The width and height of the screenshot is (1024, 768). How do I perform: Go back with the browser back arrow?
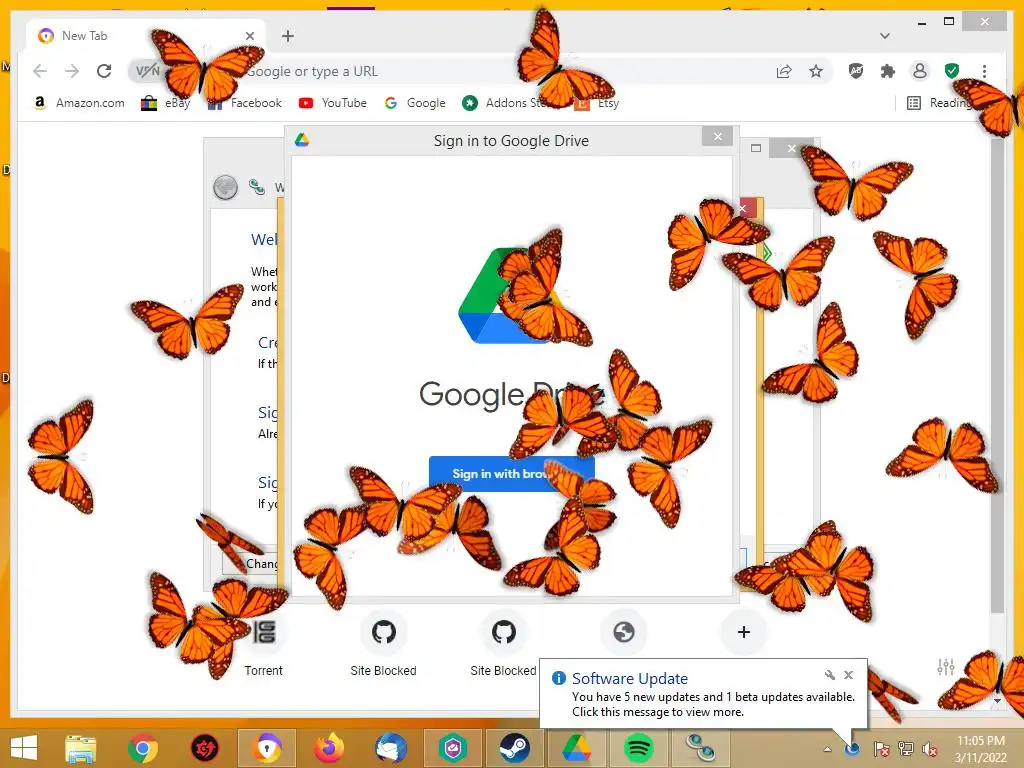tap(40, 71)
